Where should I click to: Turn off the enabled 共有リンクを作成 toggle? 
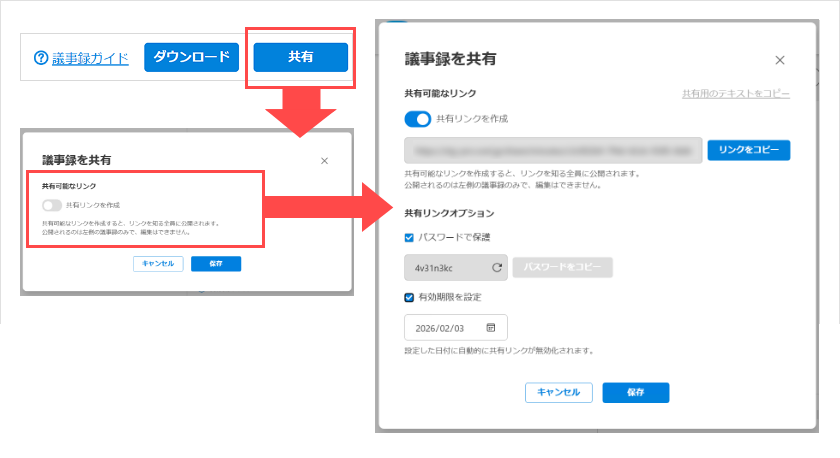(417, 119)
